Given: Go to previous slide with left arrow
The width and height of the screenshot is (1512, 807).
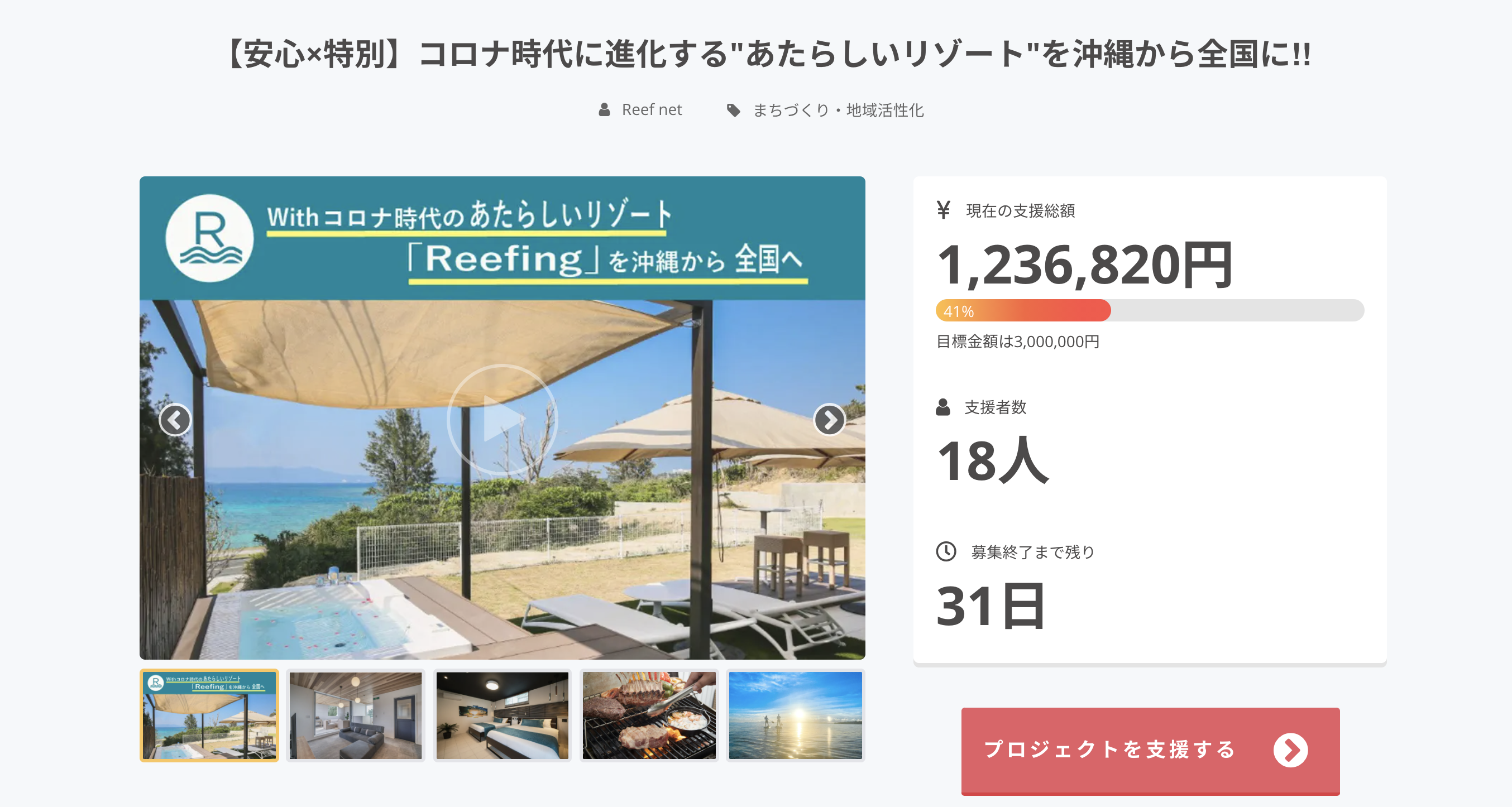Looking at the screenshot, I should (x=175, y=420).
